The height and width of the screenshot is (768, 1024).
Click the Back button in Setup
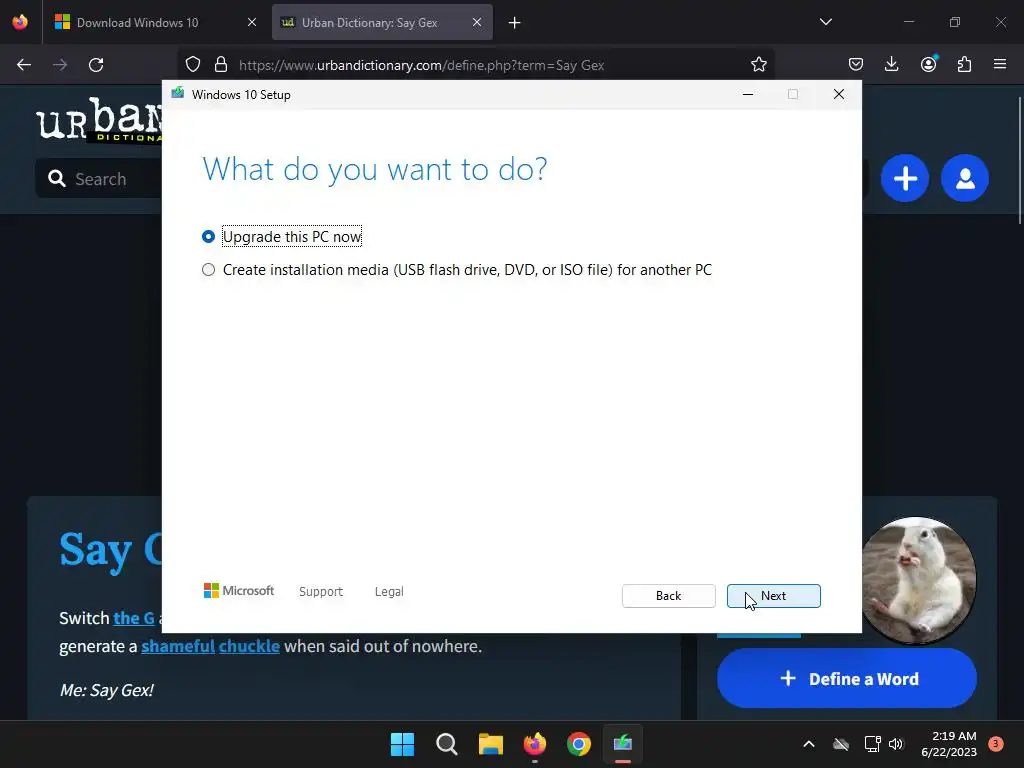tap(668, 596)
